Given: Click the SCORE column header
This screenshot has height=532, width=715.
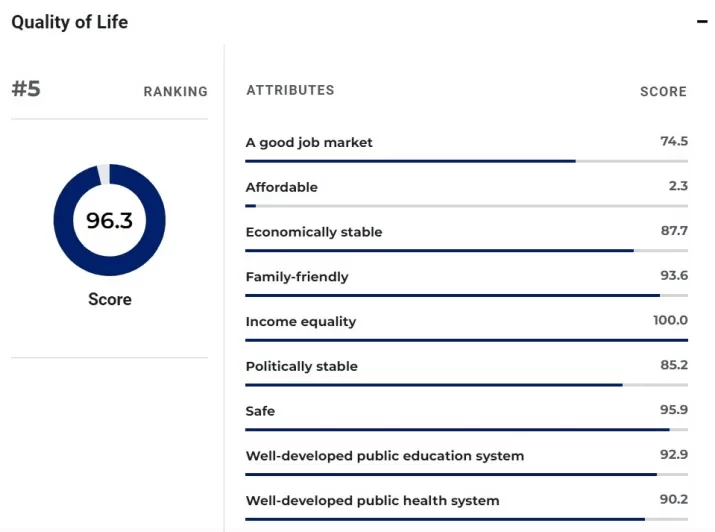Looking at the screenshot, I should (x=663, y=91).
